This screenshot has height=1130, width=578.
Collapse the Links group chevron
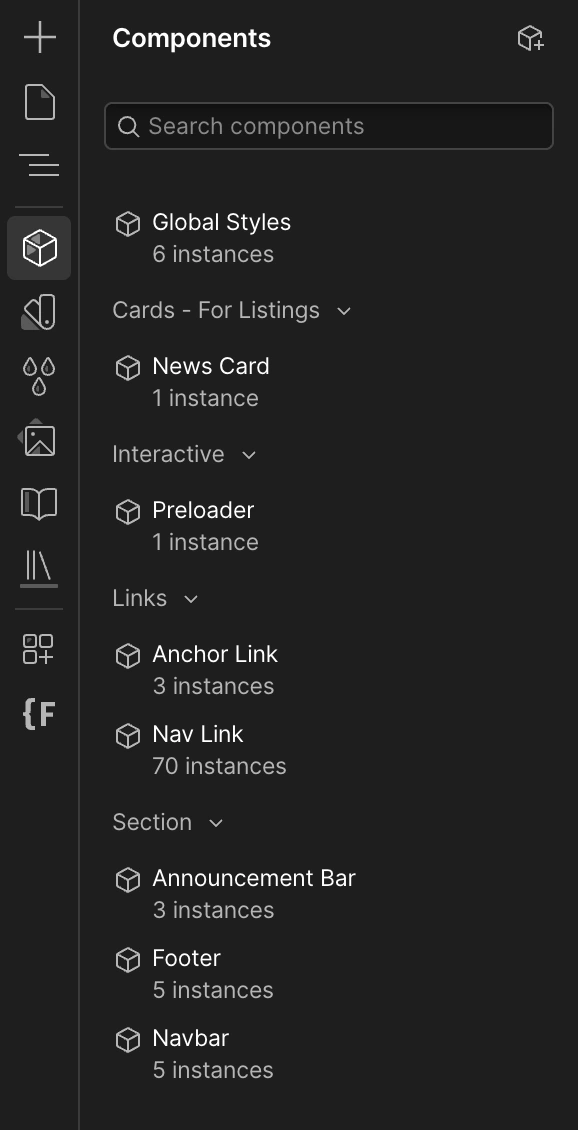coord(191,599)
